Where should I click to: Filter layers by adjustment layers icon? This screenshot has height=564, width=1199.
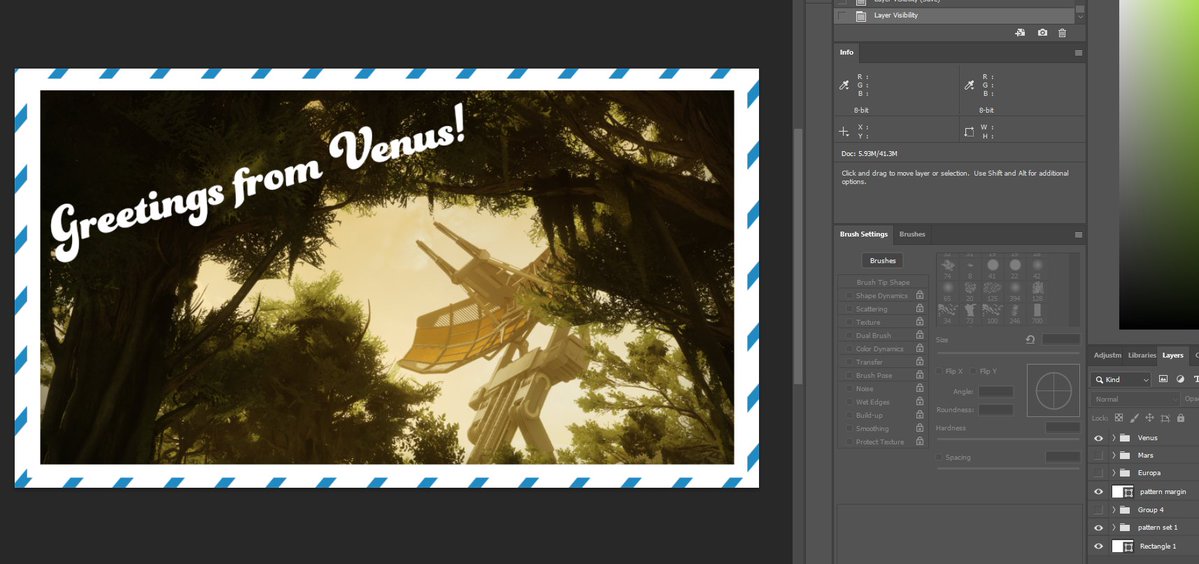click(1180, 379)
